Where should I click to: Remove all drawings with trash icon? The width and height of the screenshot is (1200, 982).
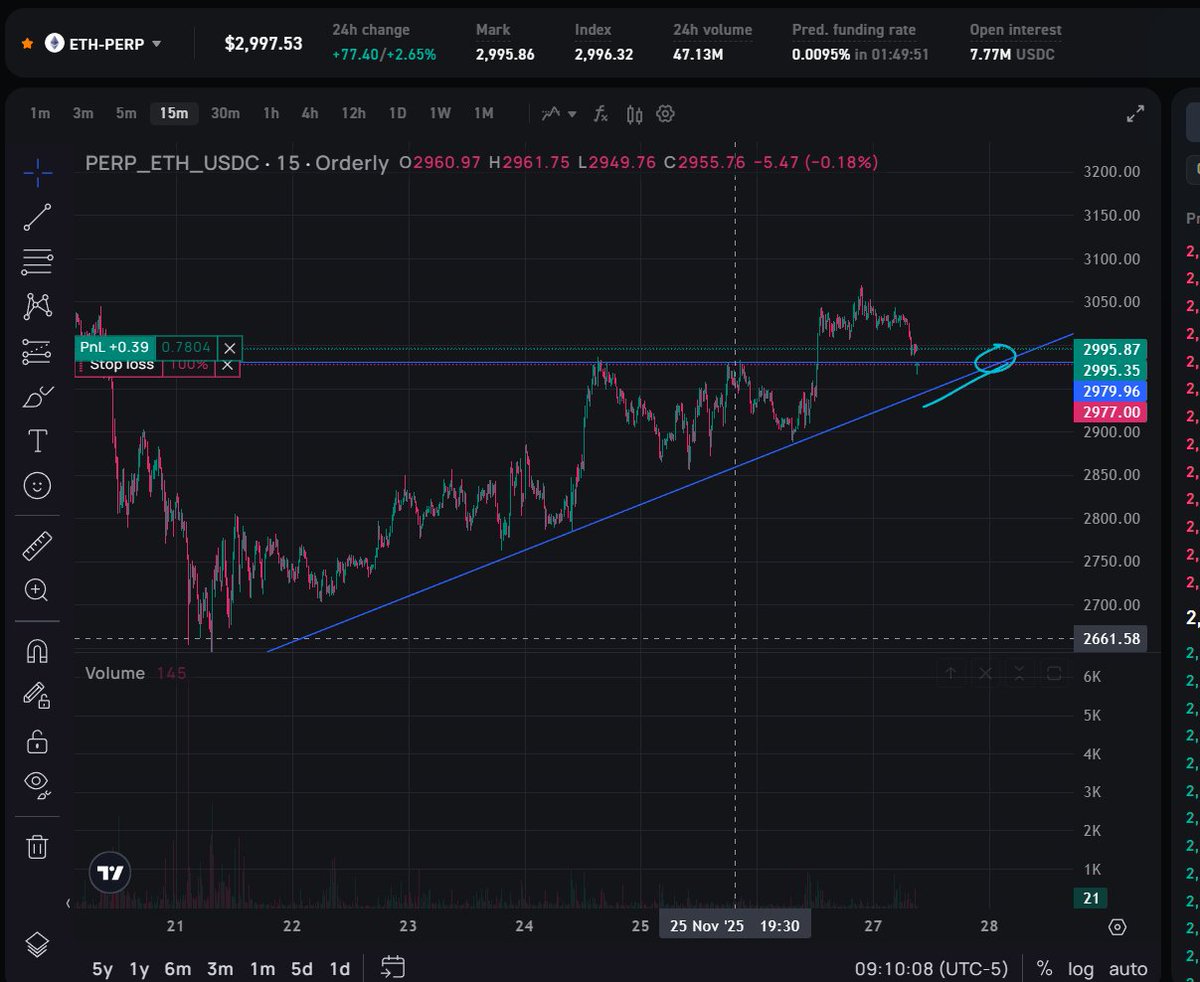(x=37, y=847)
